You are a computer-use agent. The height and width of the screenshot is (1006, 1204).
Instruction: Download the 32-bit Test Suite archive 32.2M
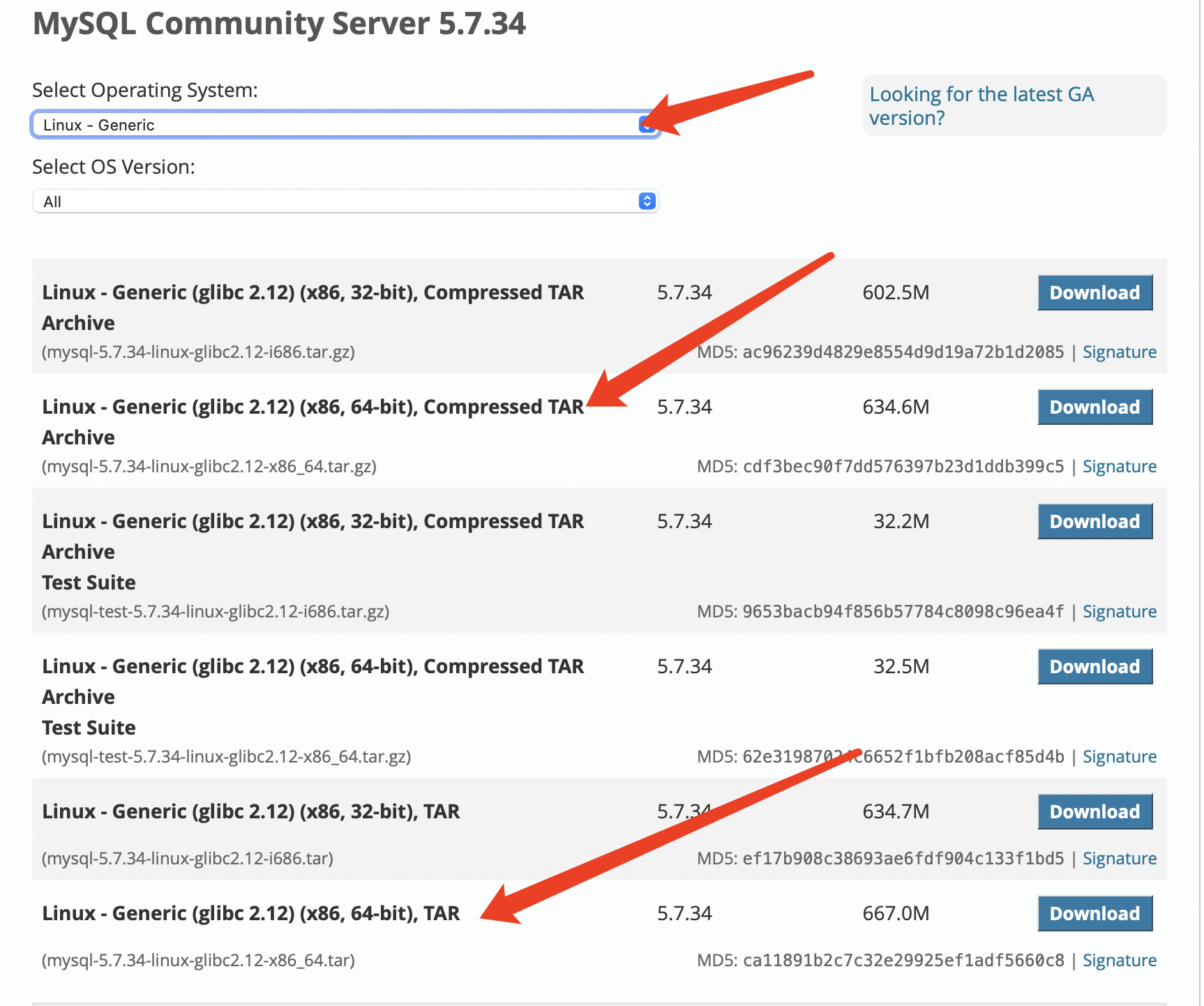tap(1095, 522)
